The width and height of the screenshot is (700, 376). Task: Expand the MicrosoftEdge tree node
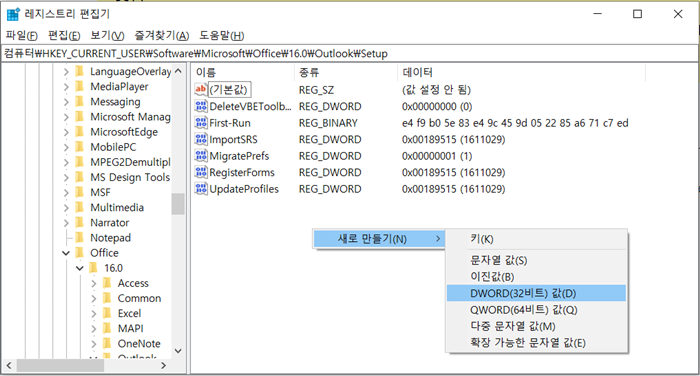coord(66,132)
